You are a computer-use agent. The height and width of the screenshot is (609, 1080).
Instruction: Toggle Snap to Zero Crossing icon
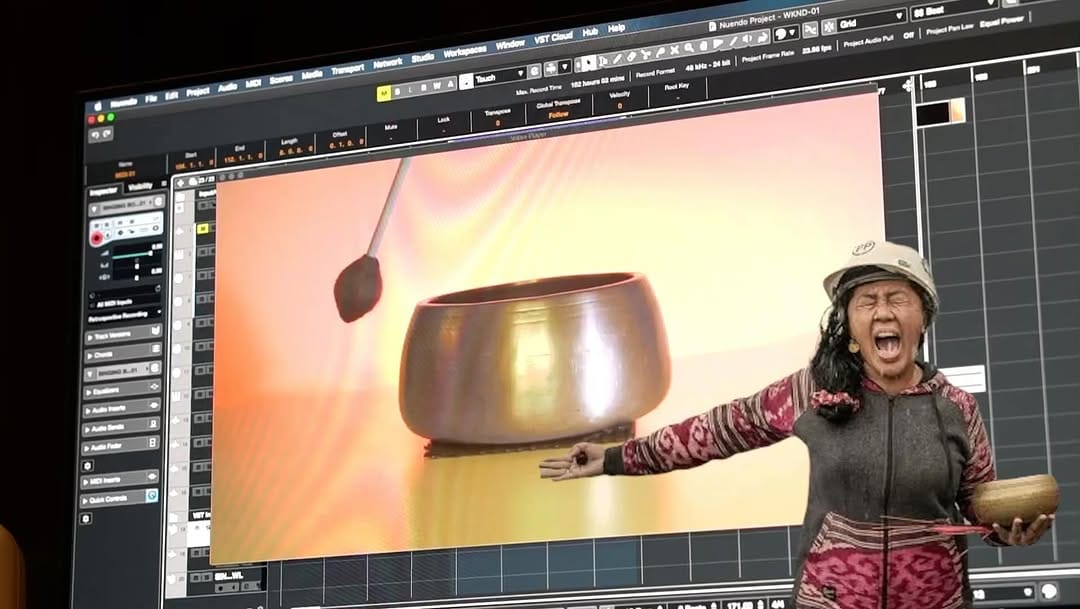pyautogui.click(x=811, y=29)
